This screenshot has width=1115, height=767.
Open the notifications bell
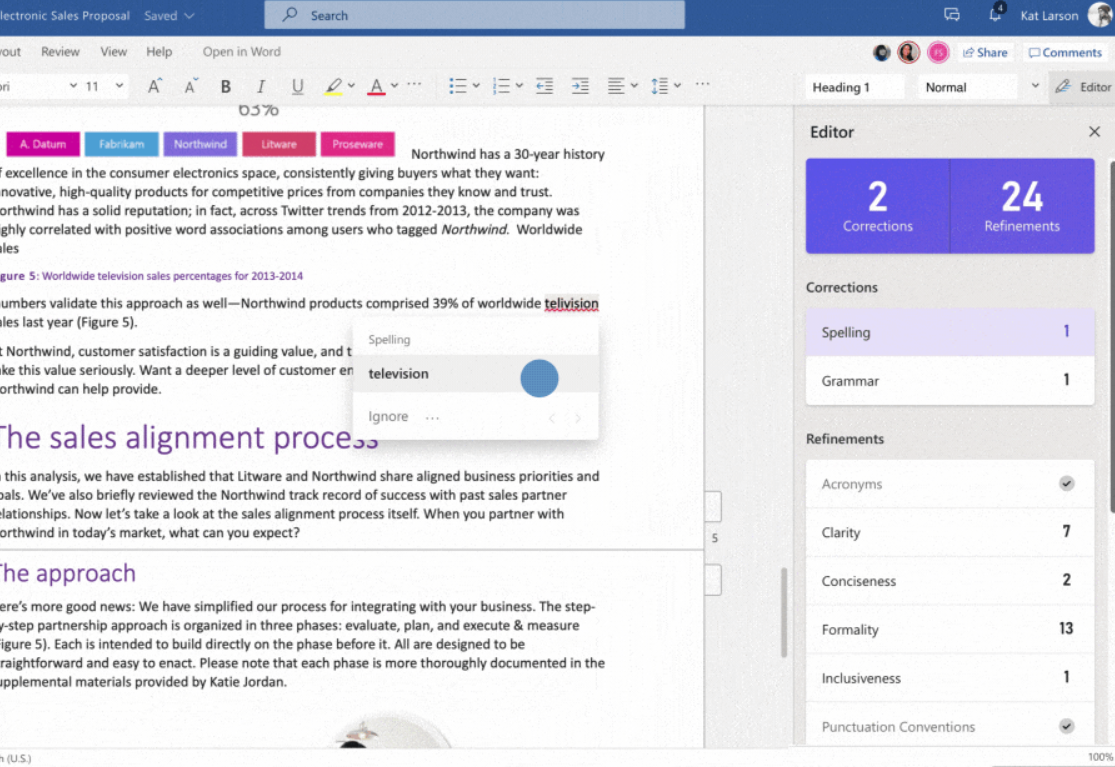996,14
